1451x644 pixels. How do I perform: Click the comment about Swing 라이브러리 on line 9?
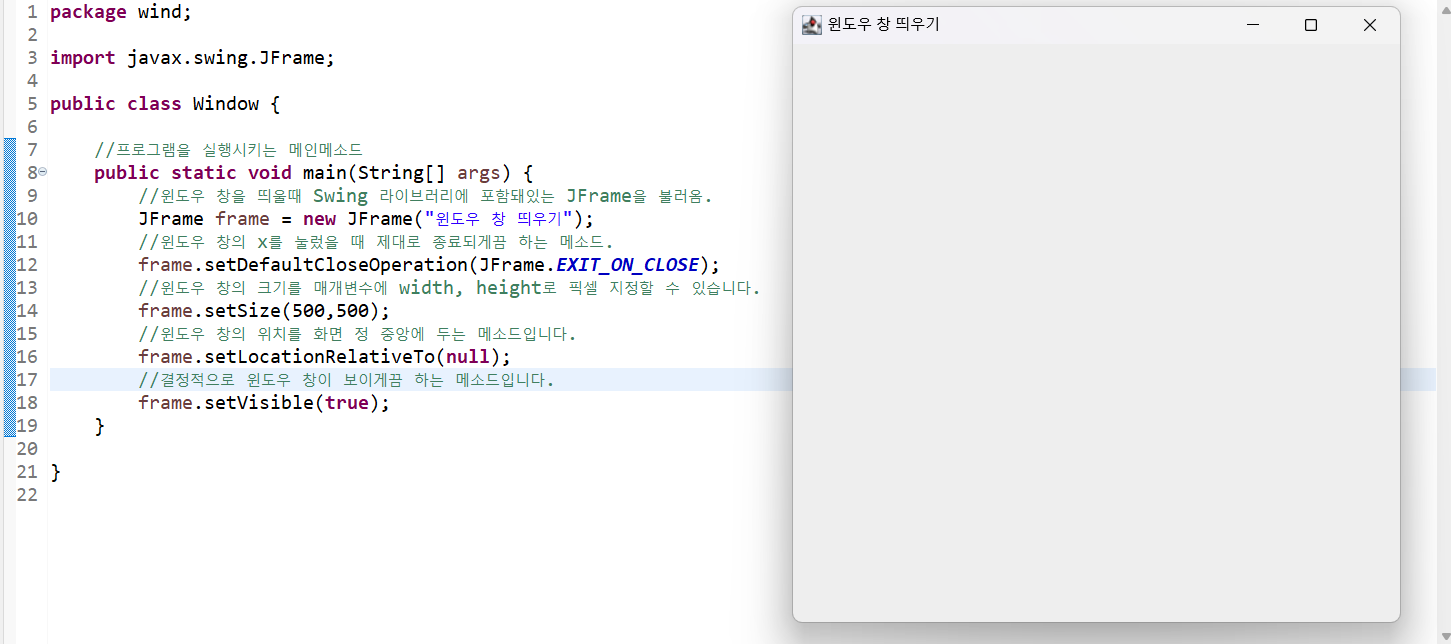pos(425,196)
